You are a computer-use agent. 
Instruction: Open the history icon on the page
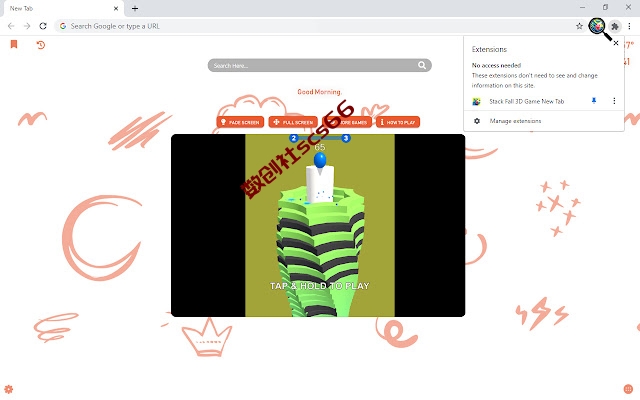click(40, 44)
